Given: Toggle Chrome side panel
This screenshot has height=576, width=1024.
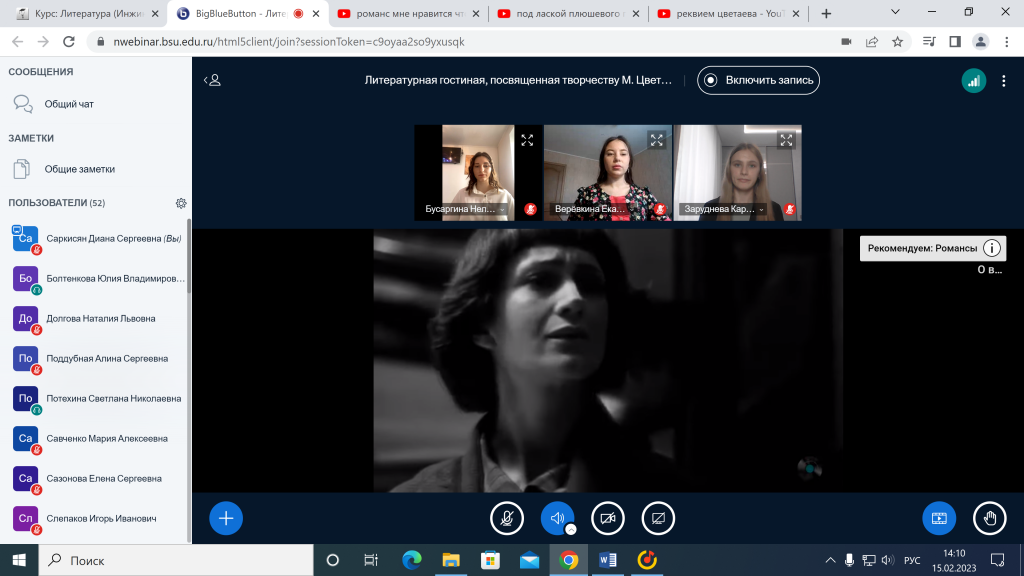Looking at the screenshot, I should [955, 42].
